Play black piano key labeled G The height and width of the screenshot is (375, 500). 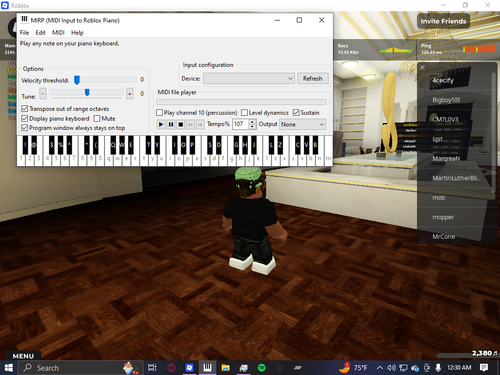(236, 145)
